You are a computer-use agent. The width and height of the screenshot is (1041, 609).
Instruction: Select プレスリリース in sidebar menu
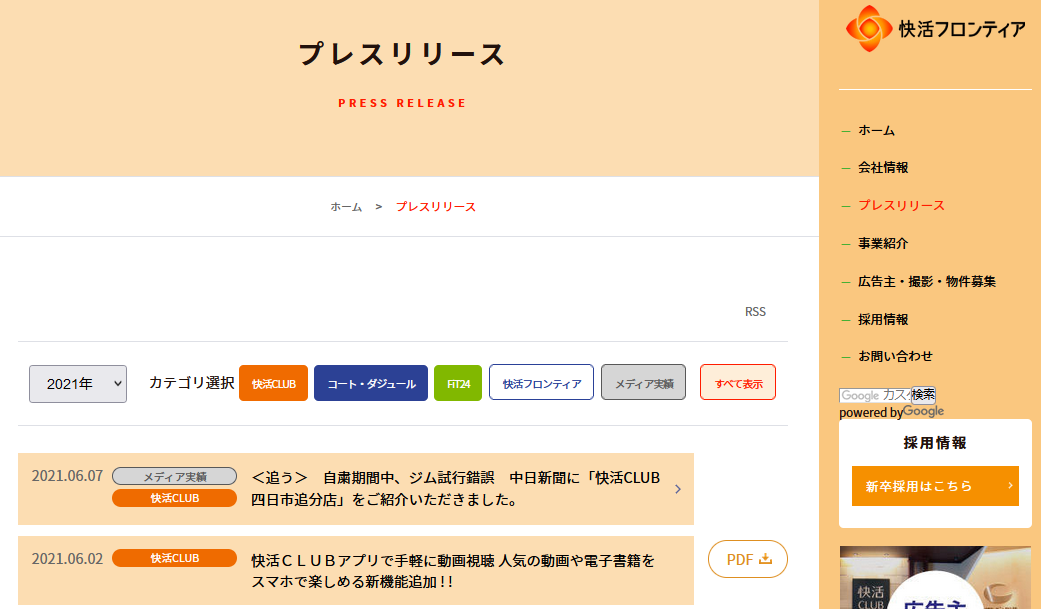(x=901, y=205)
